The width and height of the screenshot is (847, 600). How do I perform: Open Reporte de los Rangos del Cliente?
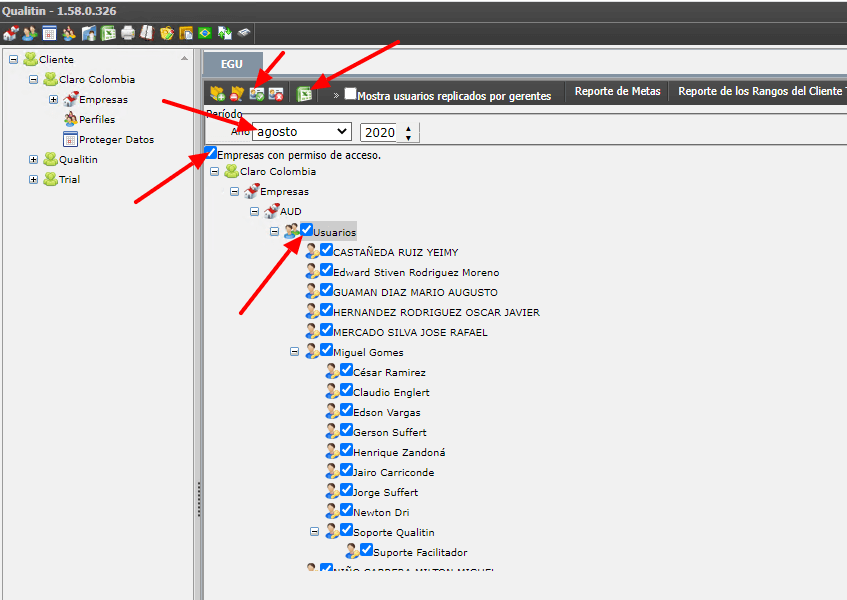pos(762,91)
